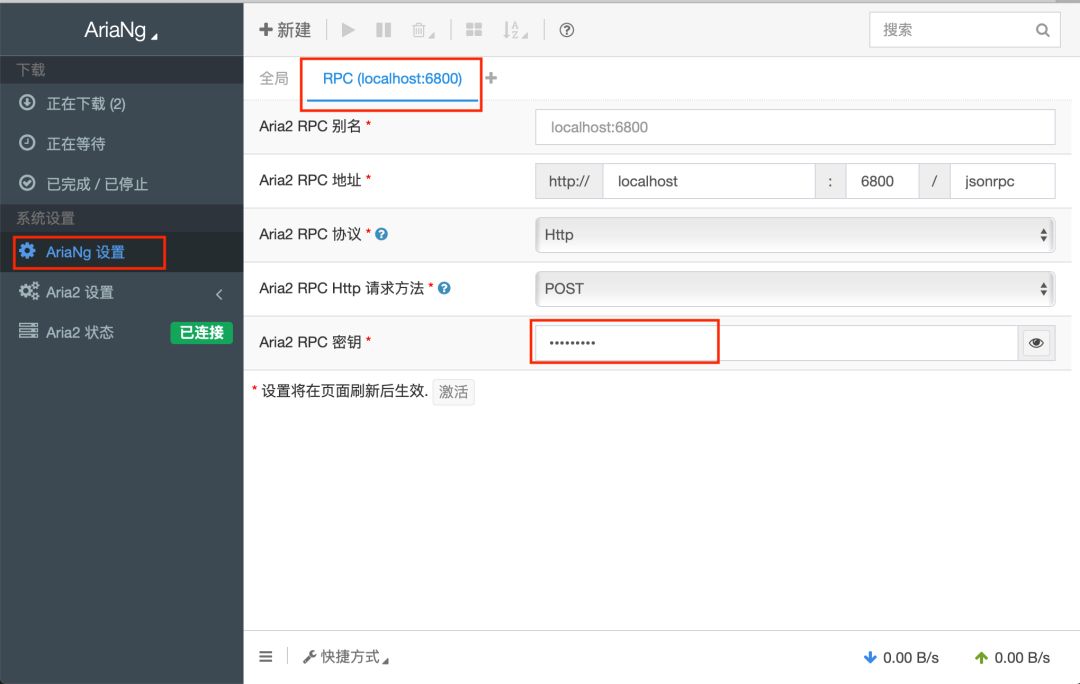Open the AriaNg title dropdown menu
Viewport: 1080px width, 684px height.
(121, 30)
